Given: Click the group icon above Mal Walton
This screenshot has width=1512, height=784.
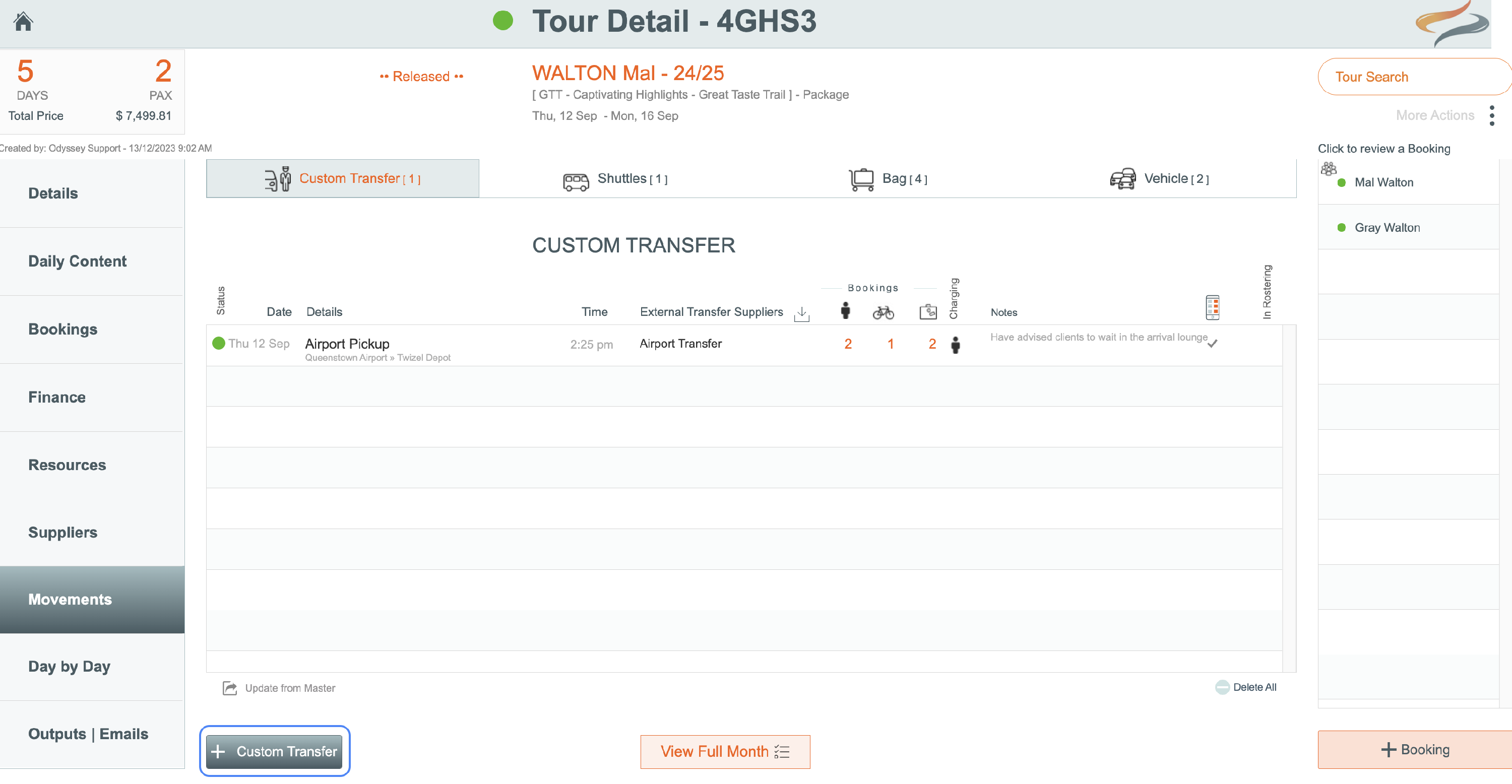Looking at the screenshot, I should (x=1328, y=170).
